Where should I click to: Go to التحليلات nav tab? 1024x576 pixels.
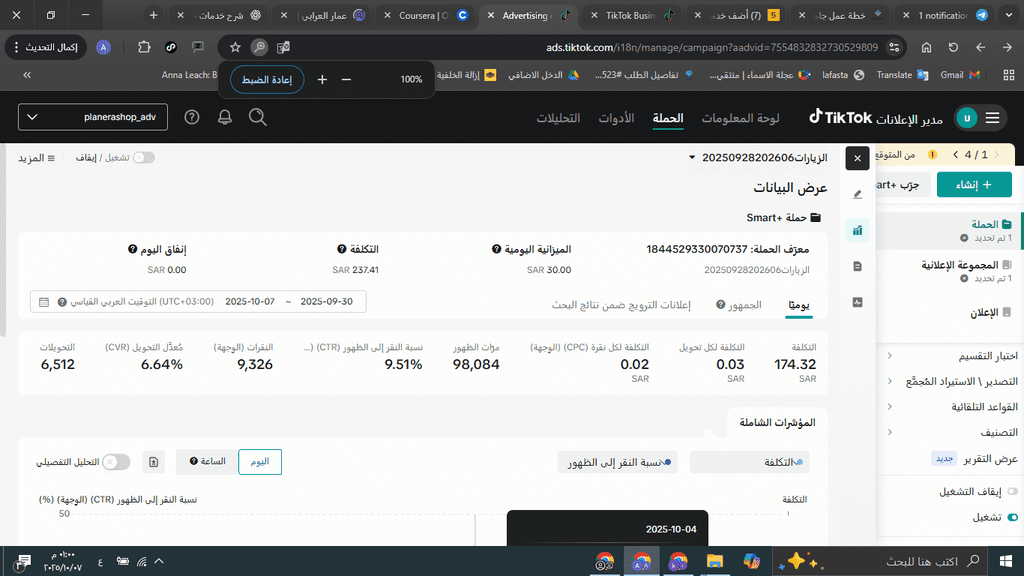pos(558,118)
